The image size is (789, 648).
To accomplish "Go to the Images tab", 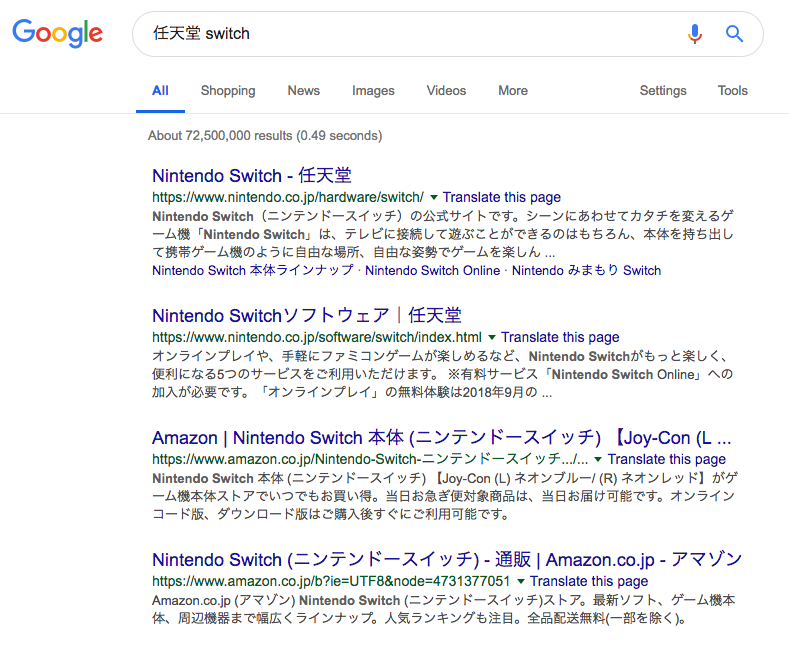I will pyautogui.click(x=373, y=91).
